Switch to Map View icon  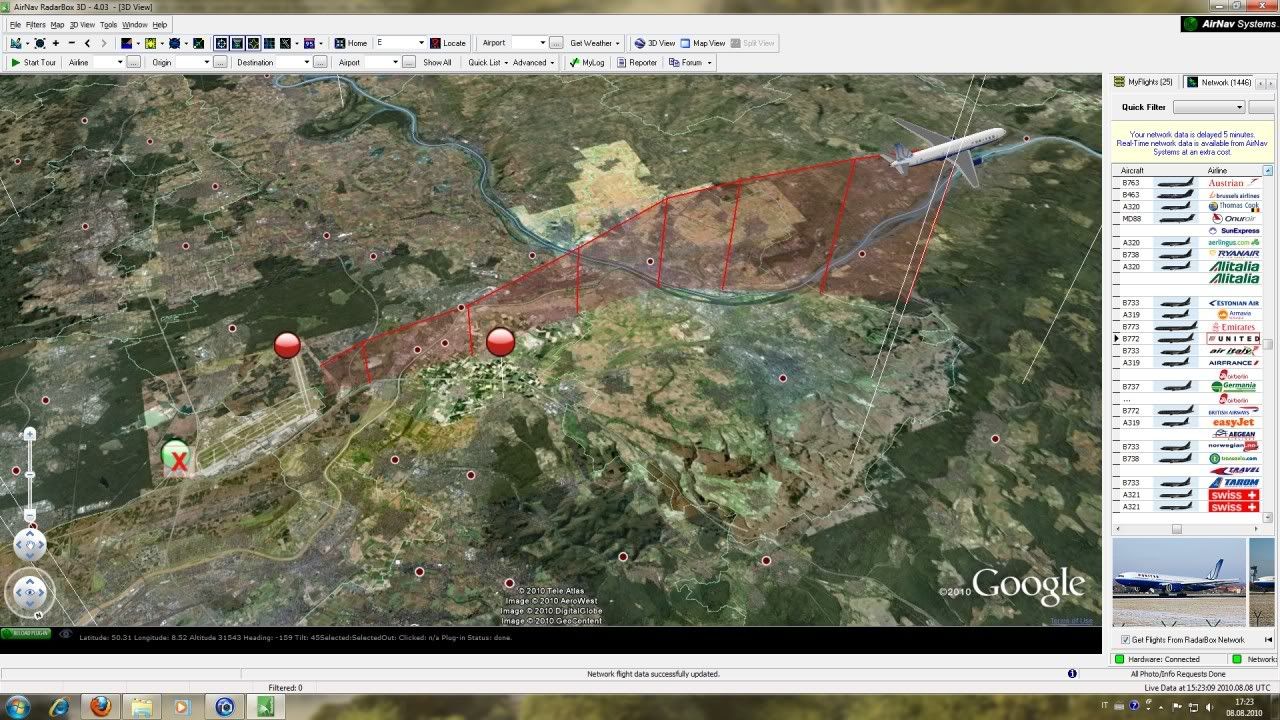[685, 43]
